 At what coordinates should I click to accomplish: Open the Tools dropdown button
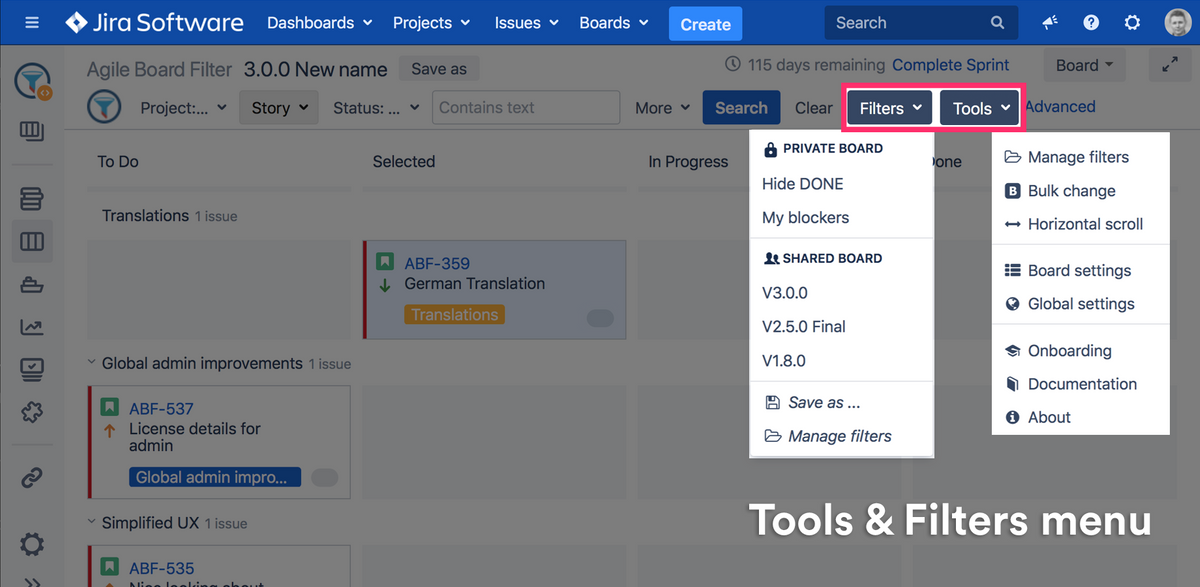(x=980, y=108)
